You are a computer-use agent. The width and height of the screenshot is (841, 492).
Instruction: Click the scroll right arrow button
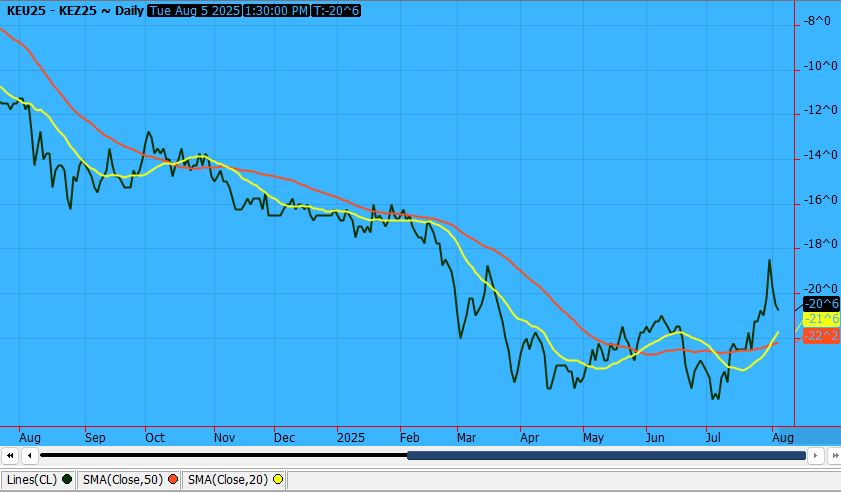point(815,455)
